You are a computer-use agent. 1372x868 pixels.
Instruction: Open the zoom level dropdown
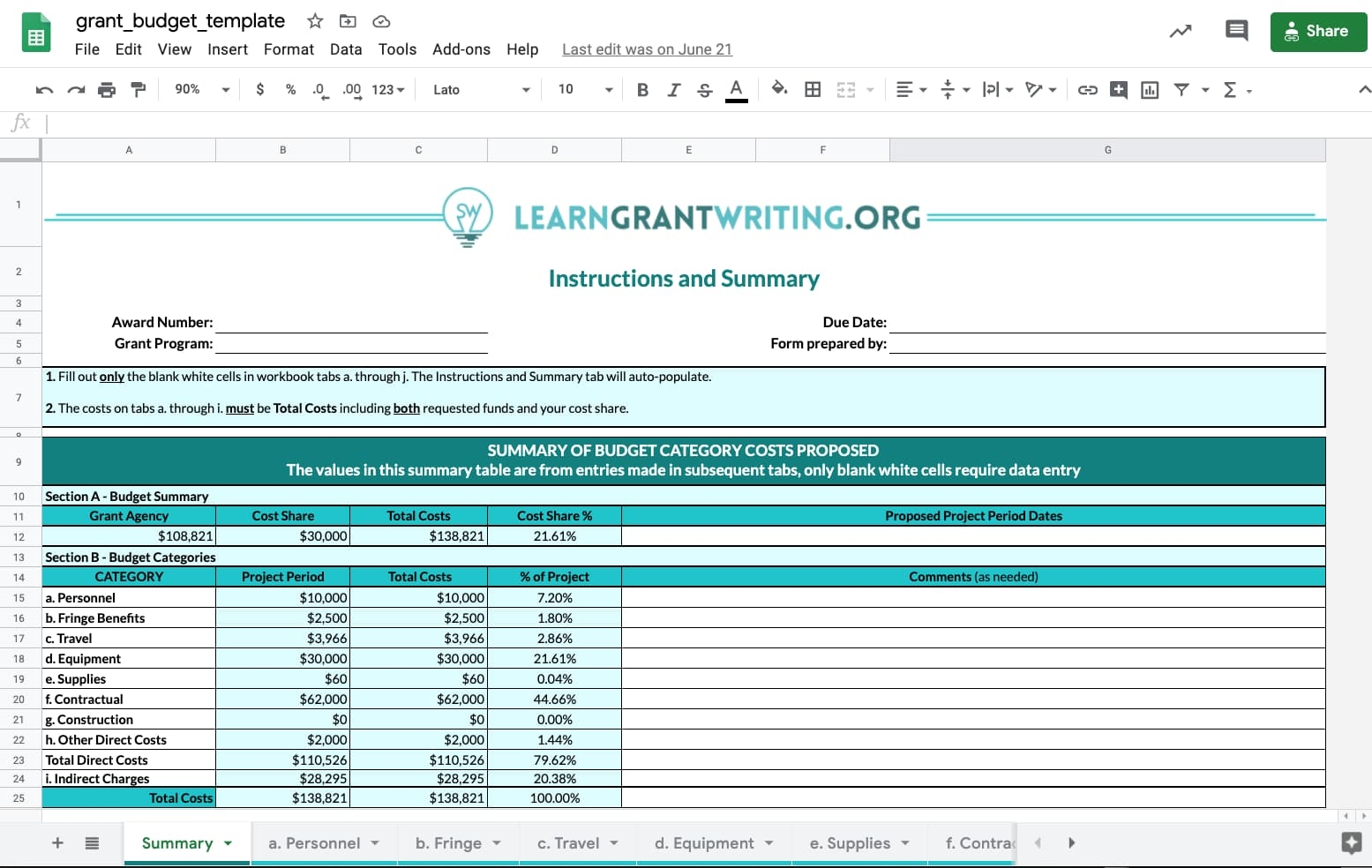pyautogui.click(x=199, y=89)
